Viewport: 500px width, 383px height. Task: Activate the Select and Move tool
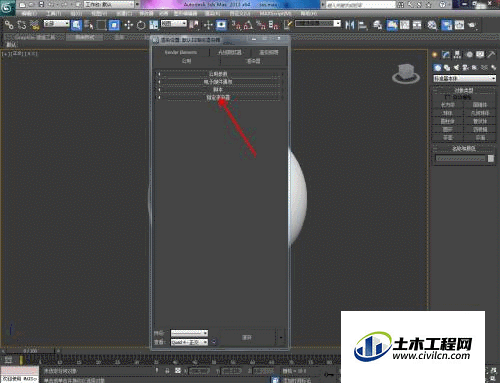point(128,25)
